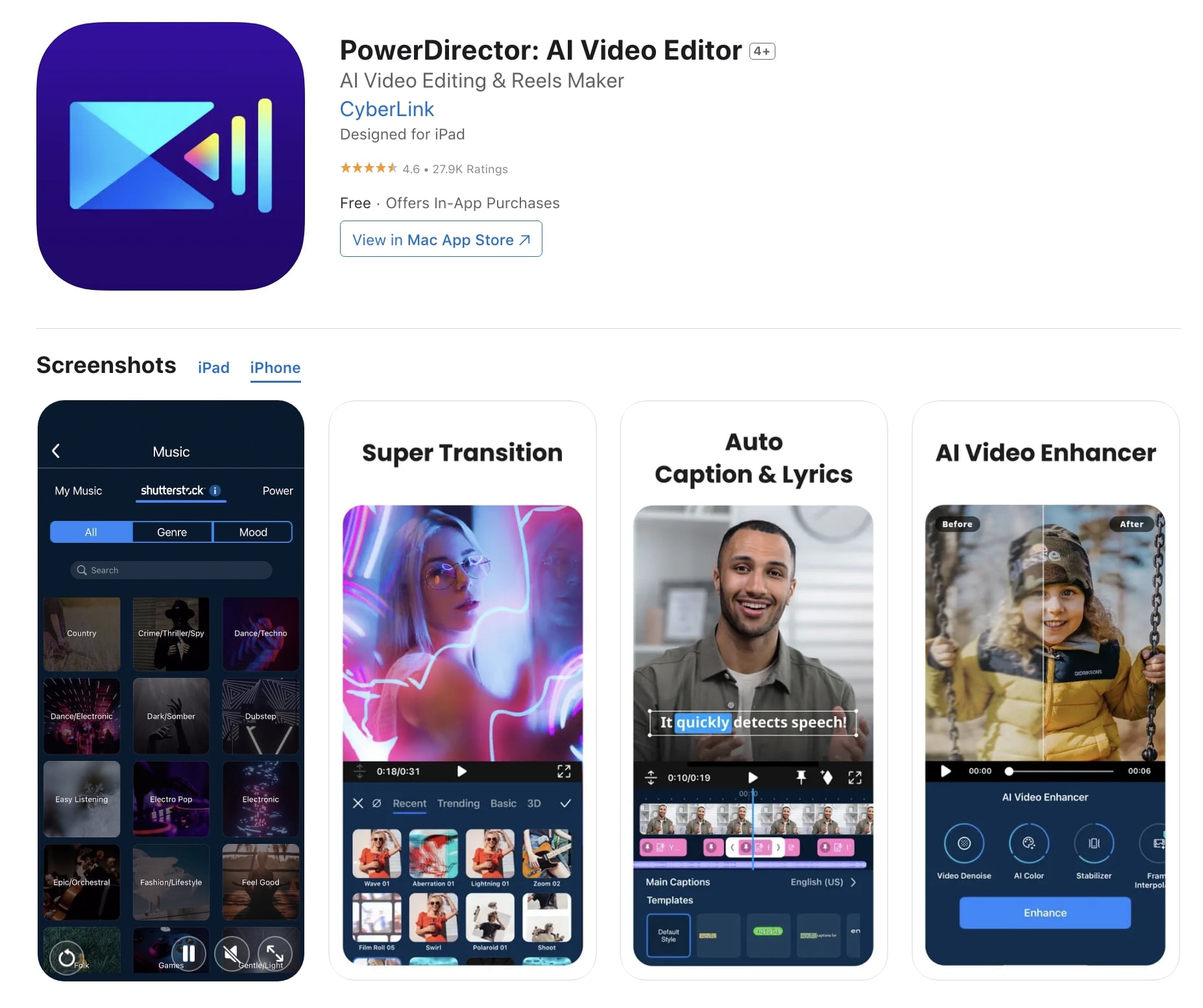Image resolution: width=1203 pixels, height=1008 pixels.
Task: Open the Crime/Thriller/Spy genre tile
Action: [171, 634]
